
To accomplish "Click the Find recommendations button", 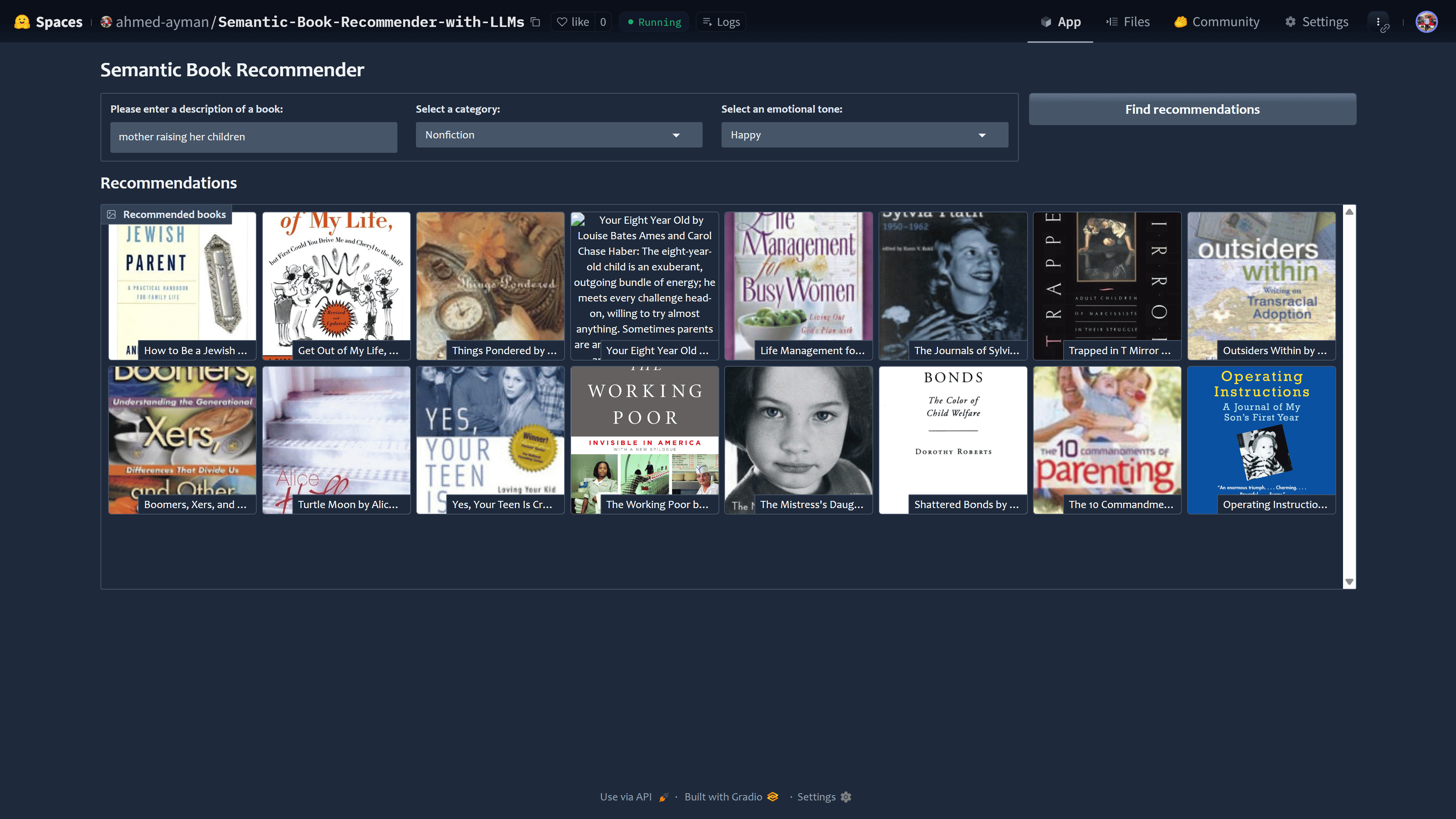I will click(x=1191, y=109).
